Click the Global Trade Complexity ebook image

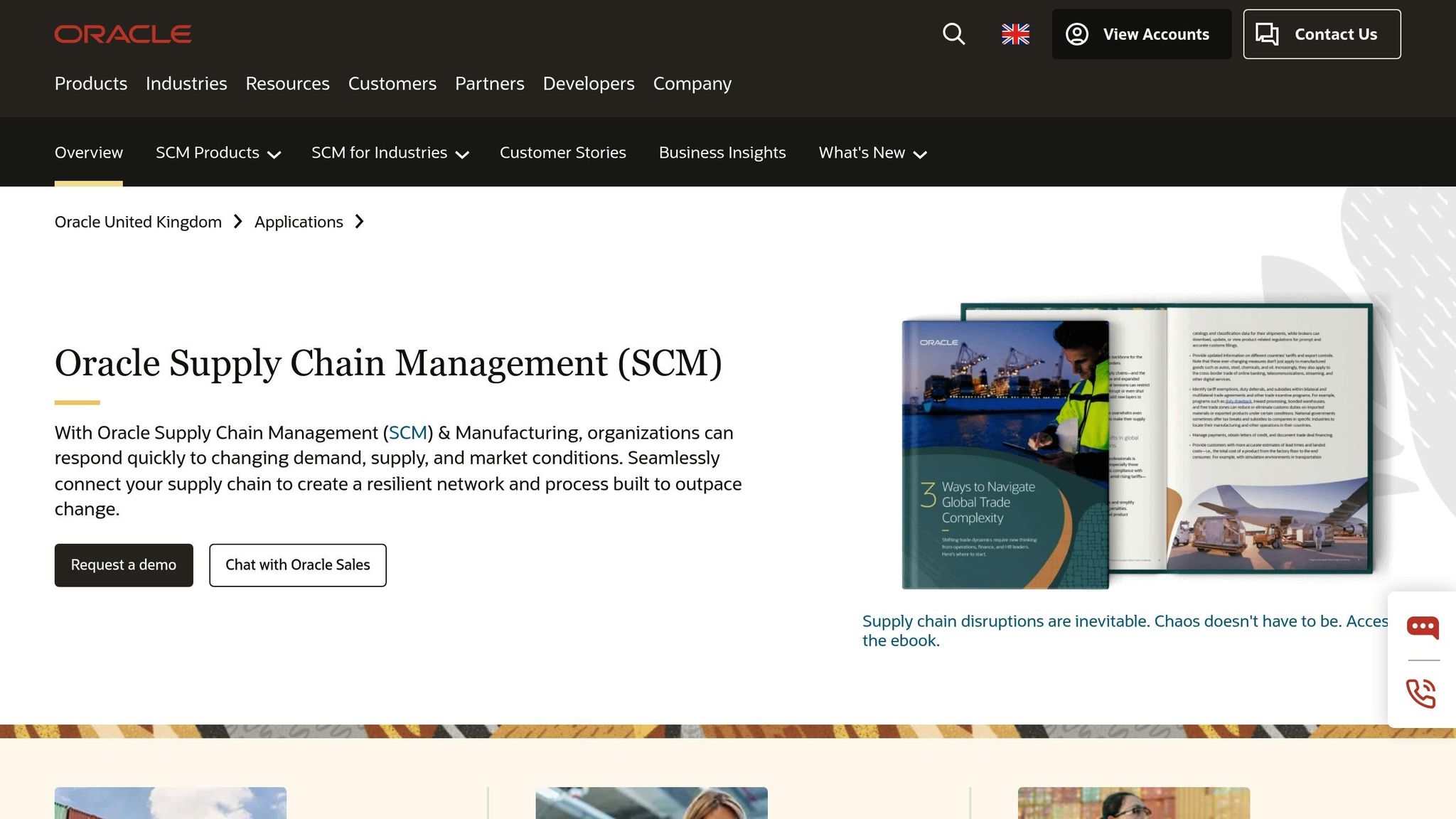tap(1137, 446)
